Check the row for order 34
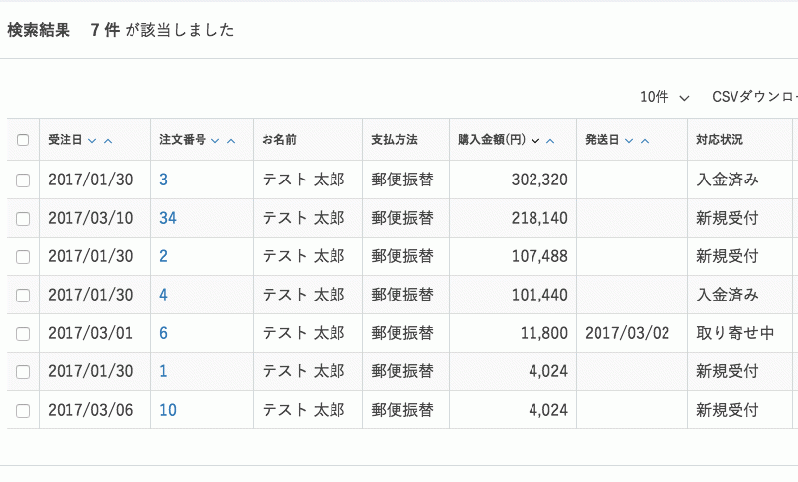Image resolution: width=798 pixels, height=482 pixels. (23, 219)
